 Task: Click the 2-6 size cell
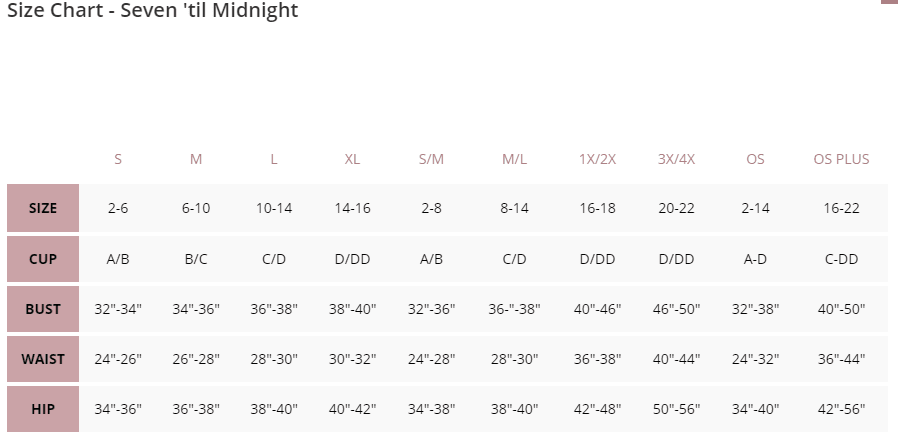click(118, 209)
